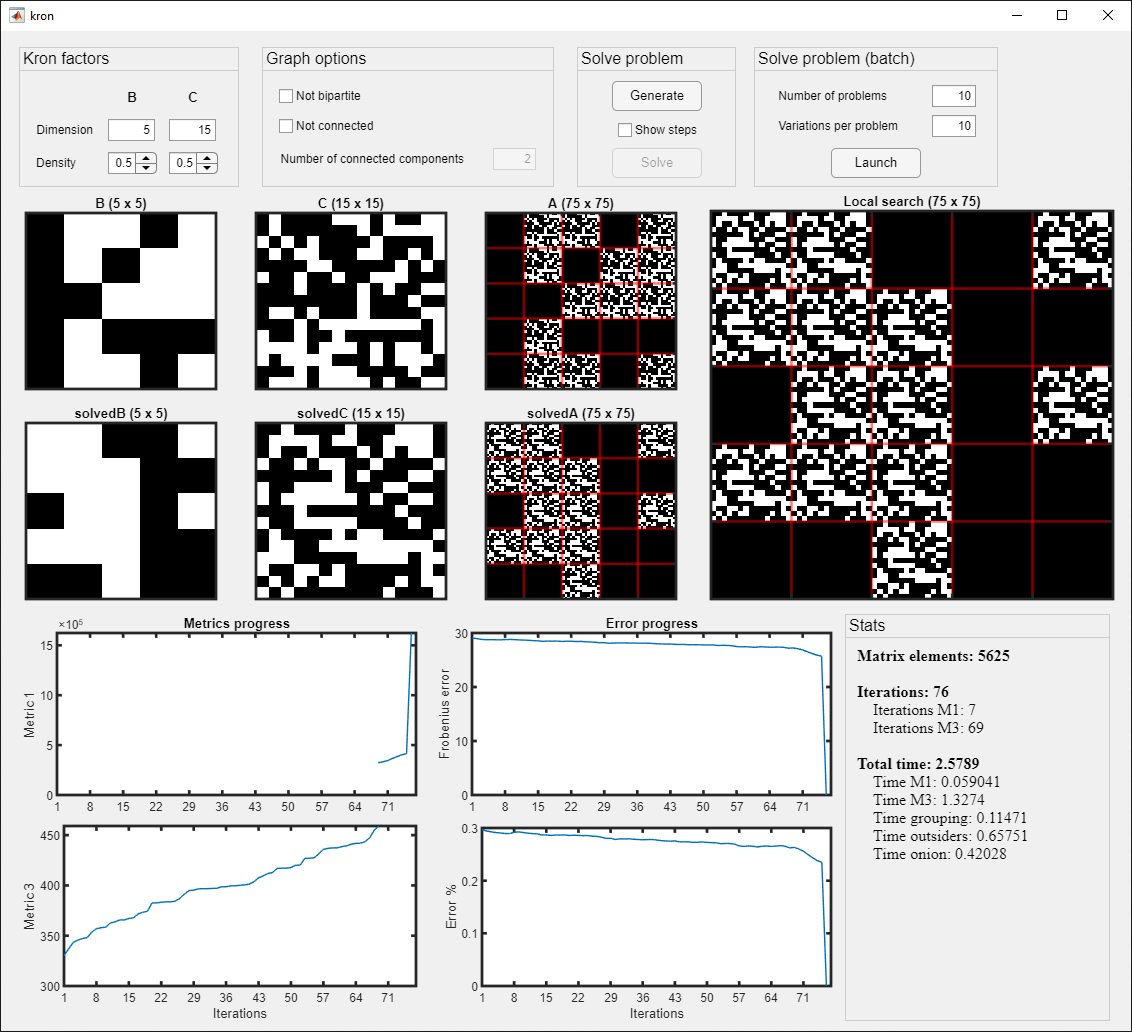Click 'Time M1: 0.059041' line
Viewport: 1132px width, 1032px height.
937,782
